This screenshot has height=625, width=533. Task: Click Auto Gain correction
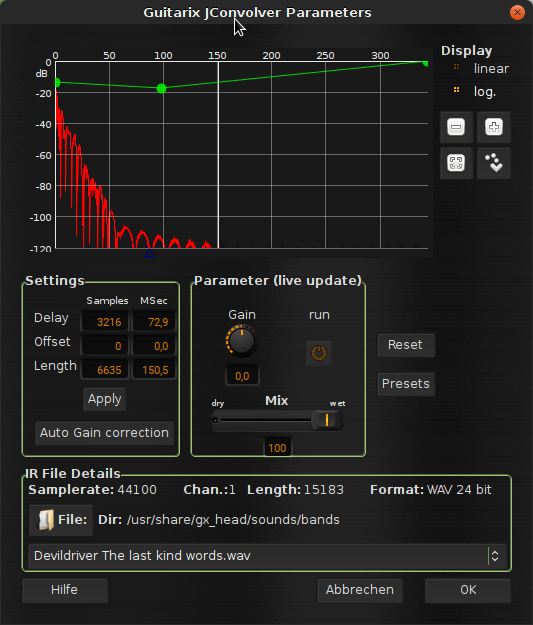coord(104,433)
